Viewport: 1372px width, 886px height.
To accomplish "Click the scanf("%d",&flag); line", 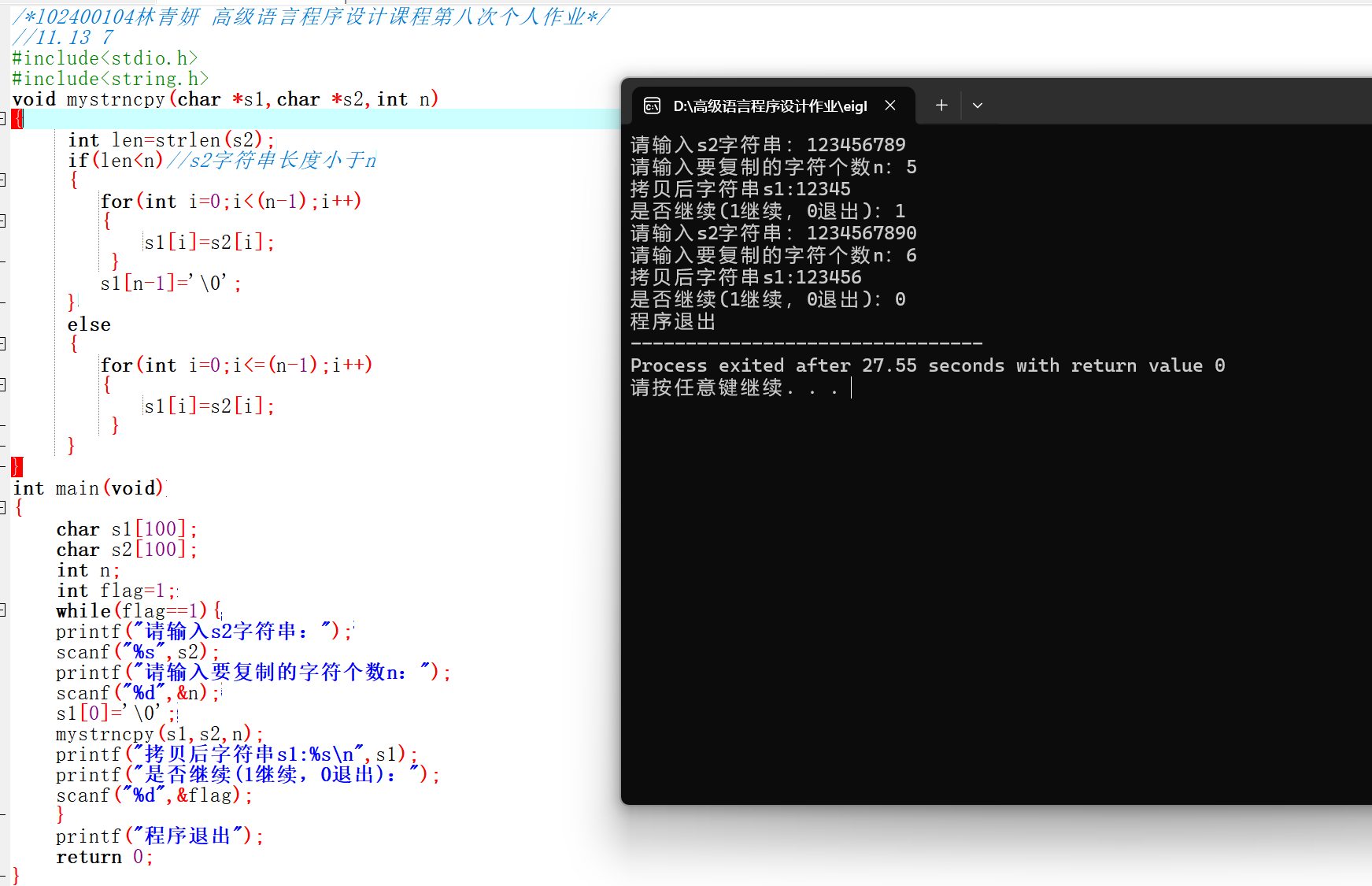I will [154, 795].
